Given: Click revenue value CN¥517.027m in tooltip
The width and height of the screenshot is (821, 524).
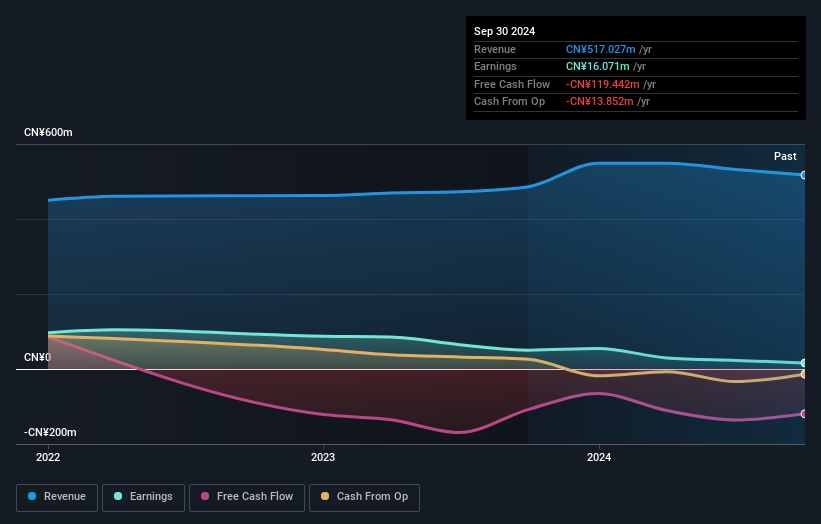Looking at the screenshot, I should [601, 49].
